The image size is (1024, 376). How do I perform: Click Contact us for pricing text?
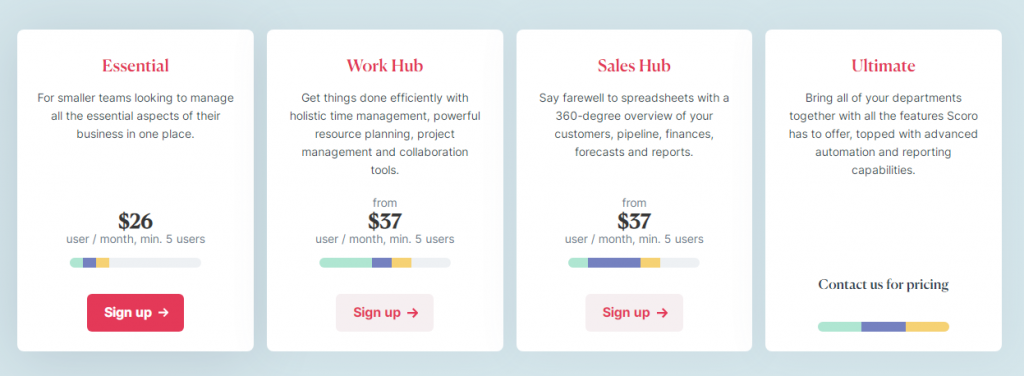coord(884,285)
